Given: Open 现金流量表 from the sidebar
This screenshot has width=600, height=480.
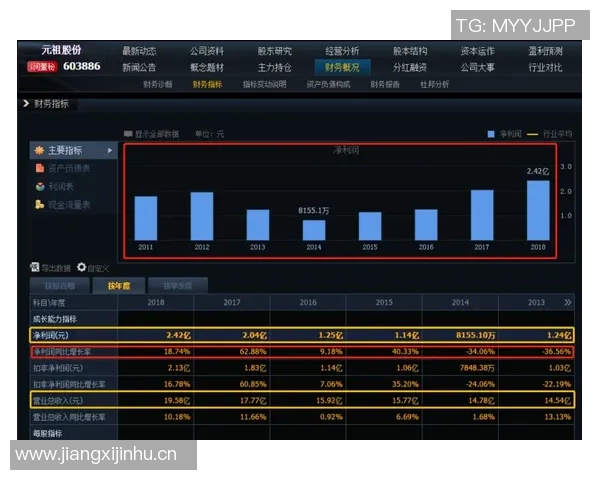Looking at the screenshot, I should click(68, 204).
